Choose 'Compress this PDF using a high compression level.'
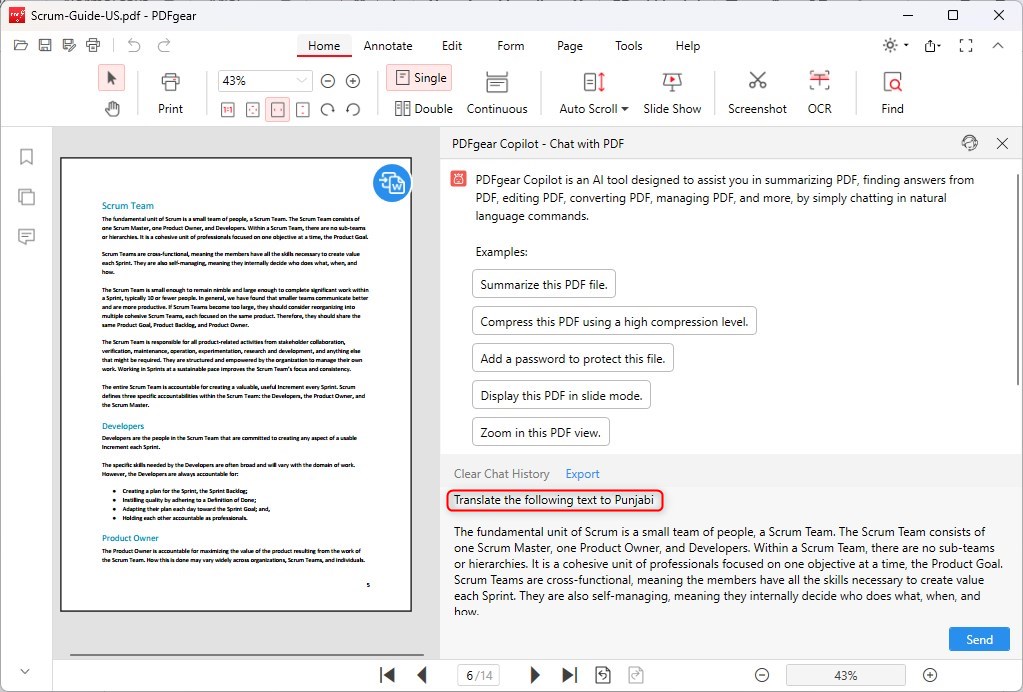 pos(614,321)
